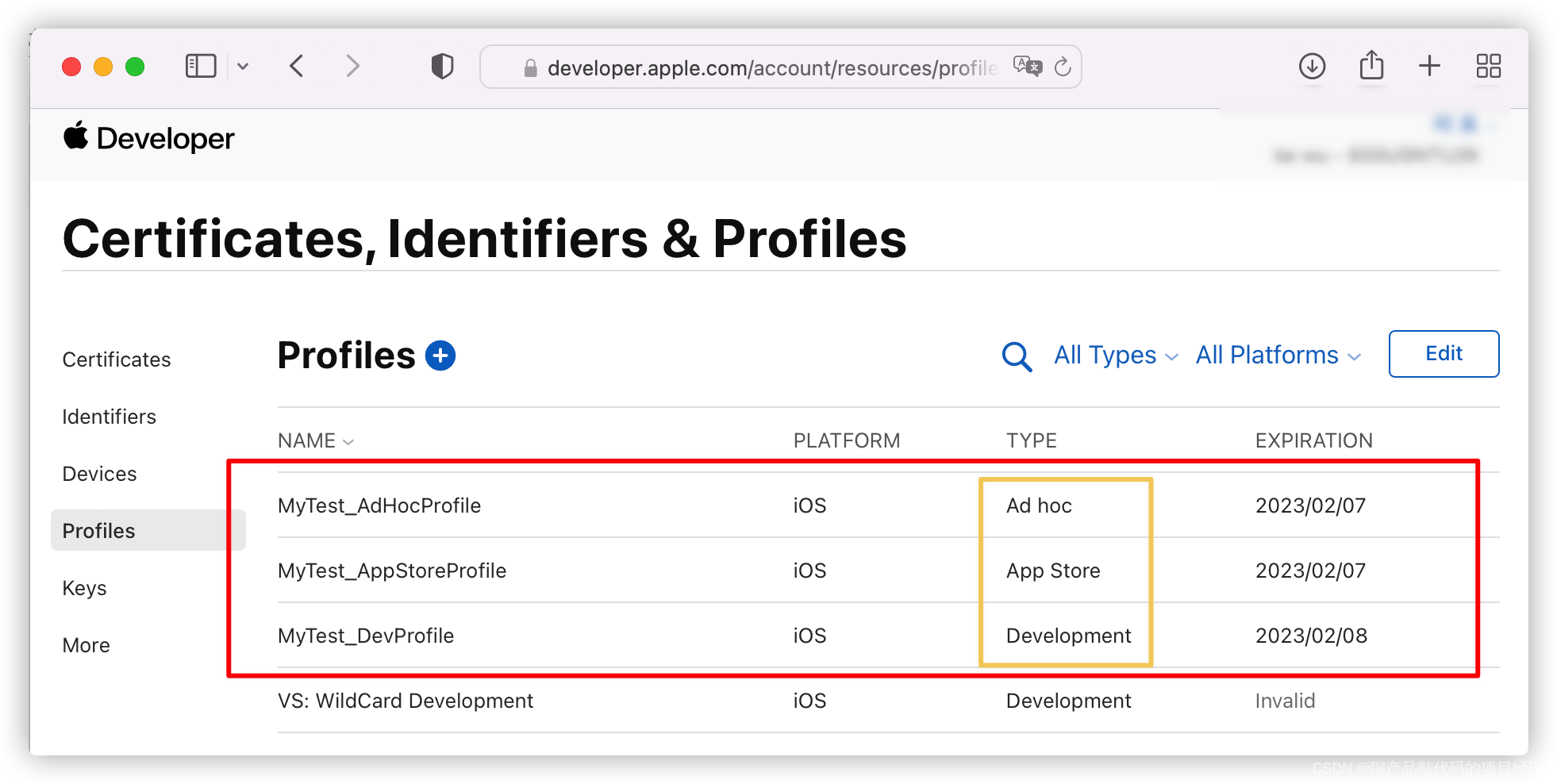Viewport: 1557px width, 784px height.
Task: Click the iOS platform of MyTest_AdHocProfile
Action: (809, 505)
